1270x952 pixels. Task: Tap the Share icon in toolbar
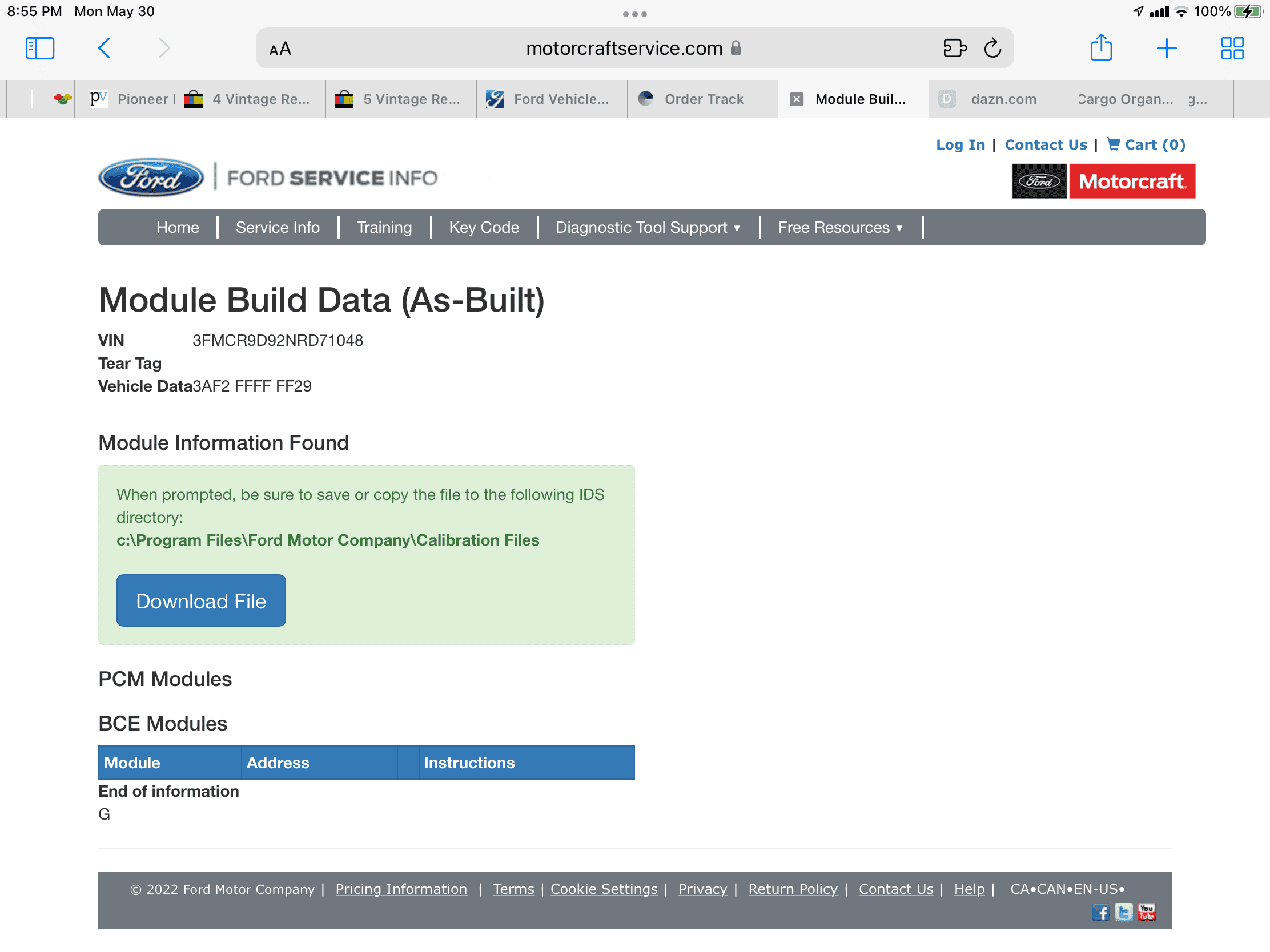coord(1100,48)
